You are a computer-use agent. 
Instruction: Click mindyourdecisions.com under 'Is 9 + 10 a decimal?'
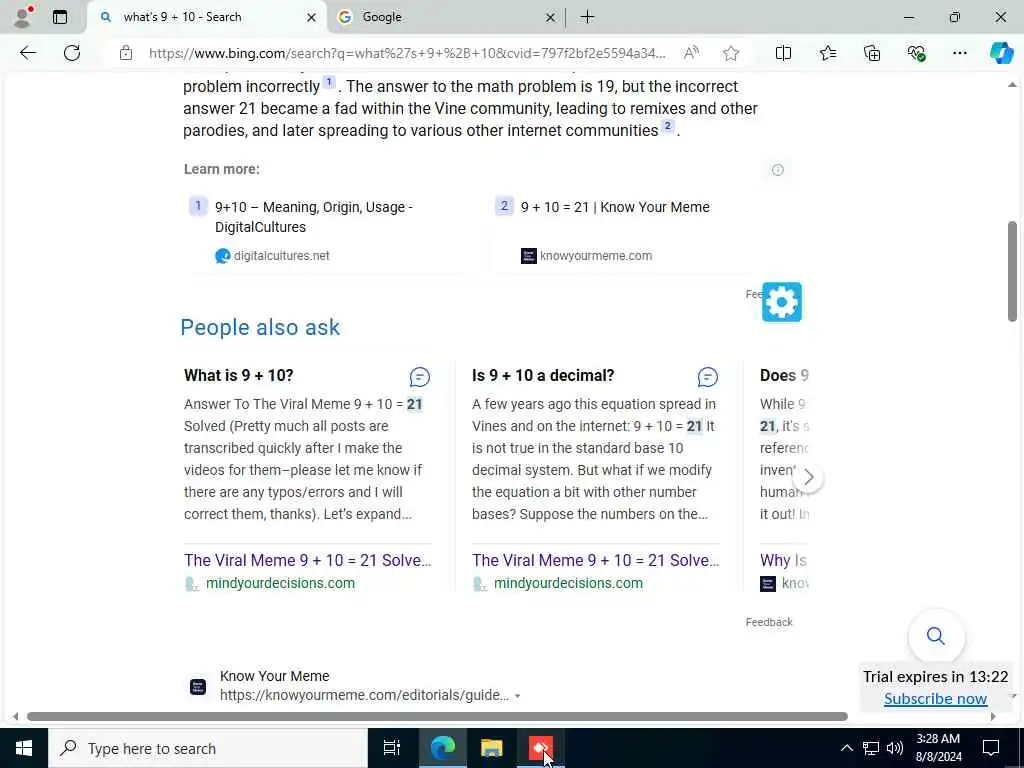(568, 583)
